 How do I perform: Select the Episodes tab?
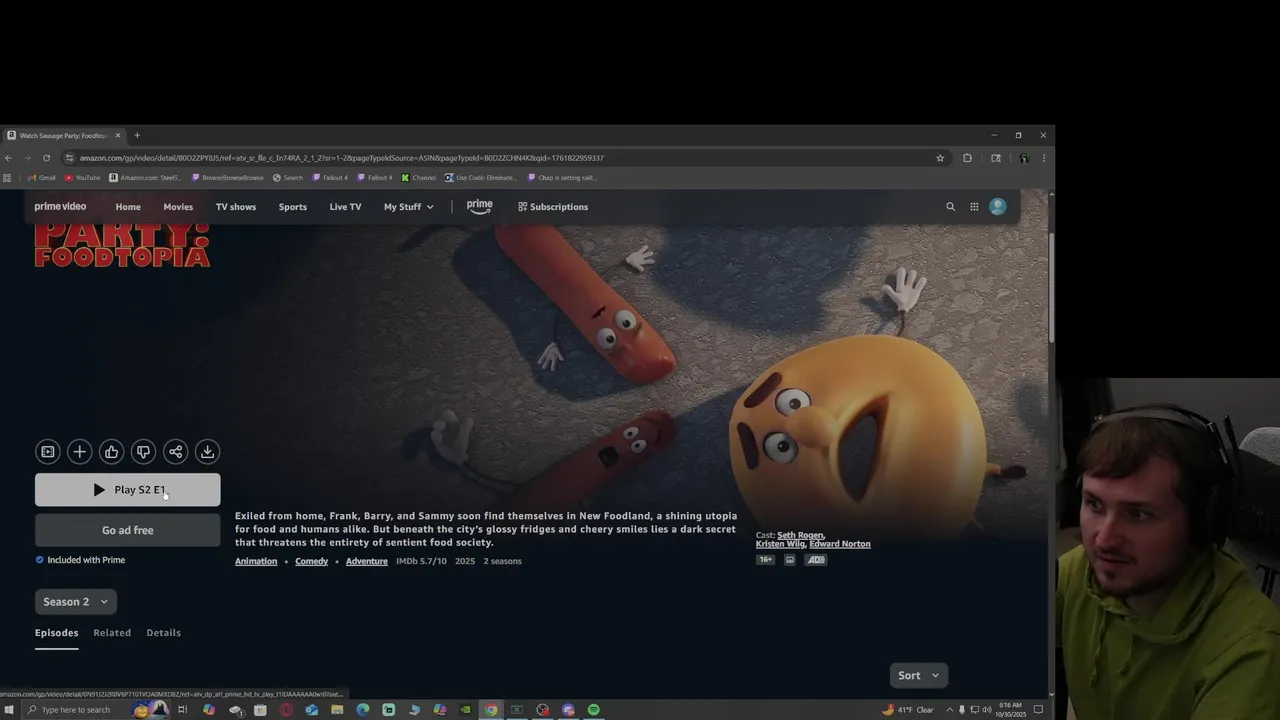56,633
